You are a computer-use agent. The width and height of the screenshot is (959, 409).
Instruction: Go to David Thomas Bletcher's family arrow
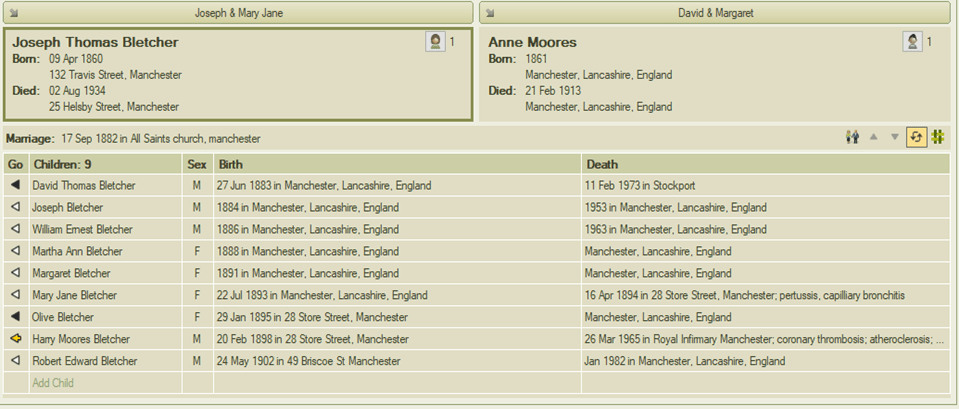[x=15, y=186]
